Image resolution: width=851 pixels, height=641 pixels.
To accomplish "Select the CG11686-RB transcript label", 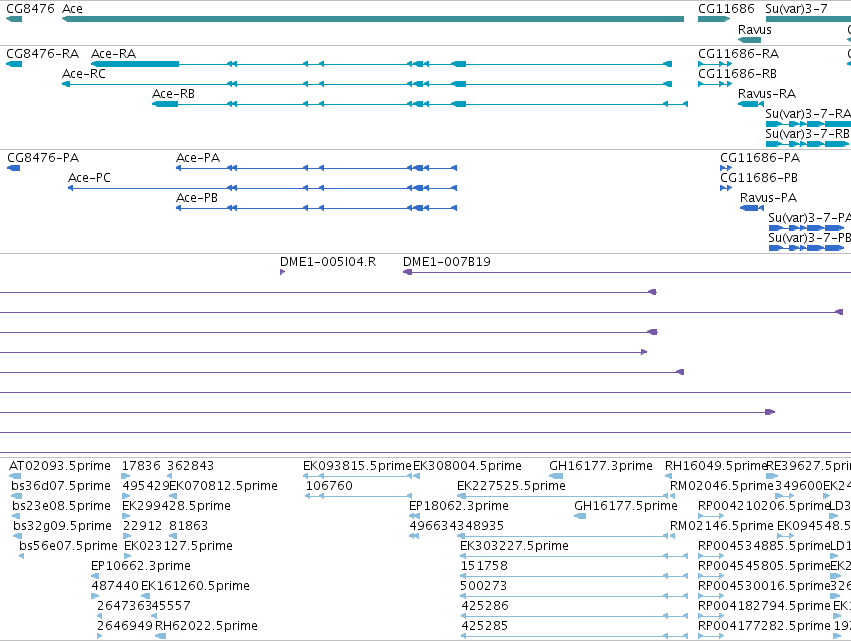I will coord(737,74).
